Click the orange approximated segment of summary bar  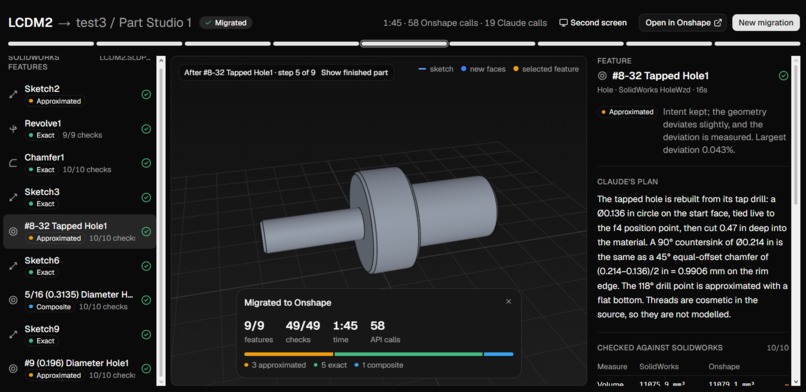click(x=288, y=354)
